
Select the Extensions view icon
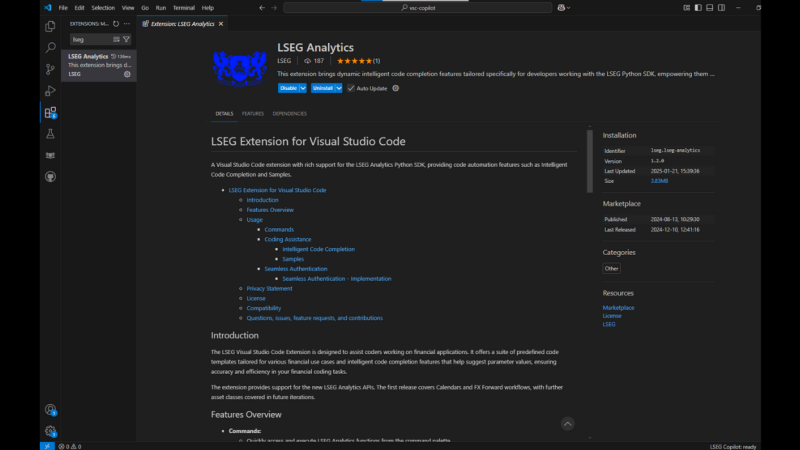(x=50, y=112)
